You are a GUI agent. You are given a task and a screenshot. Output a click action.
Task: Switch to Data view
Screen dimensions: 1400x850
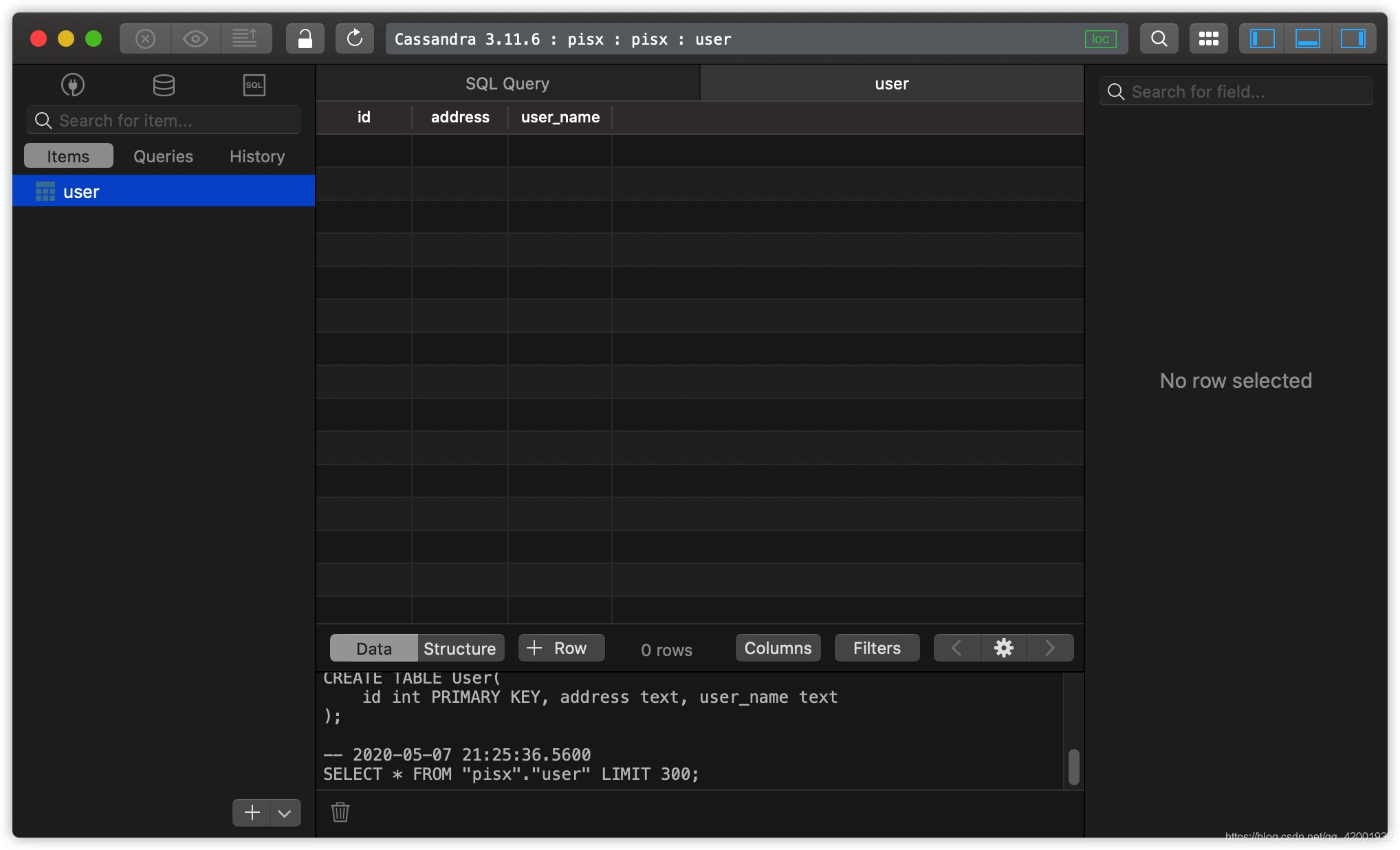374,649
